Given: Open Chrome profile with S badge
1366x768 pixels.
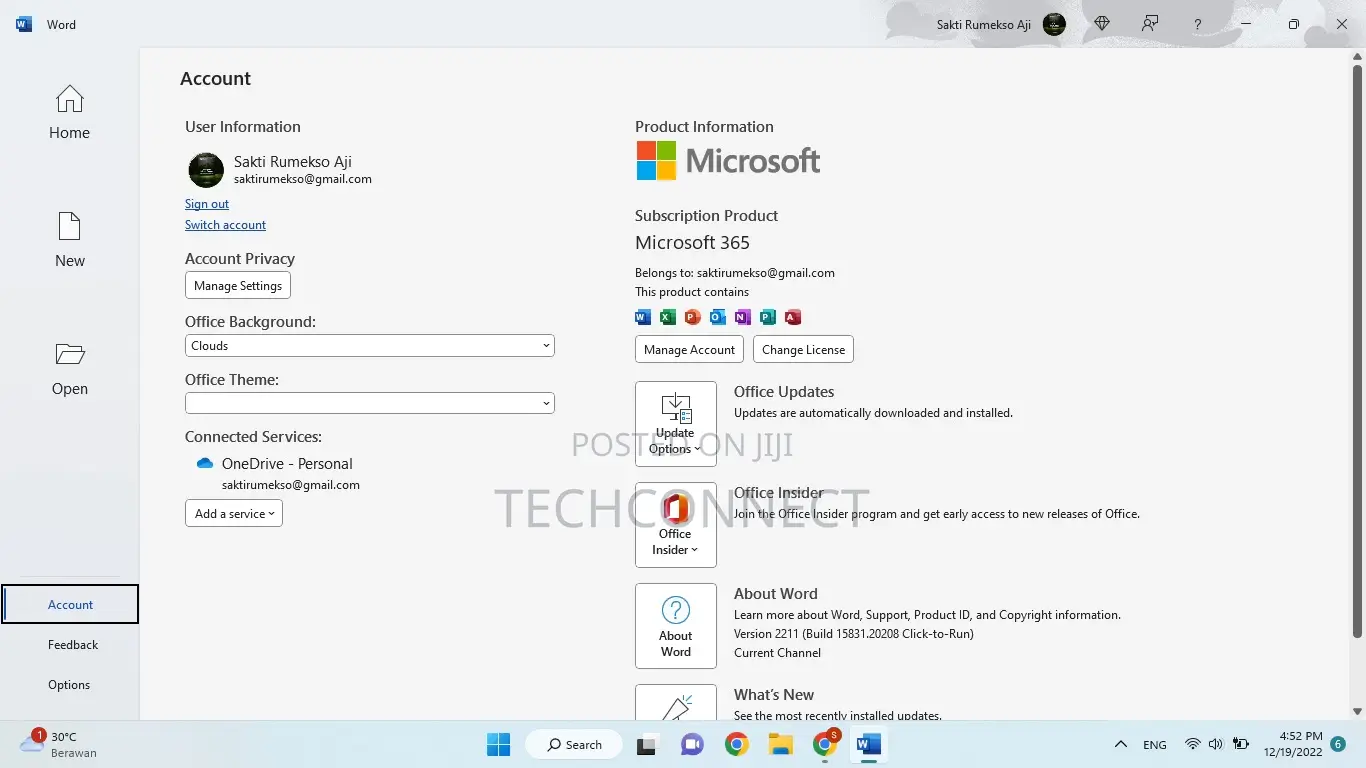Looking at the screenshot, I should (x=825, y=743).
